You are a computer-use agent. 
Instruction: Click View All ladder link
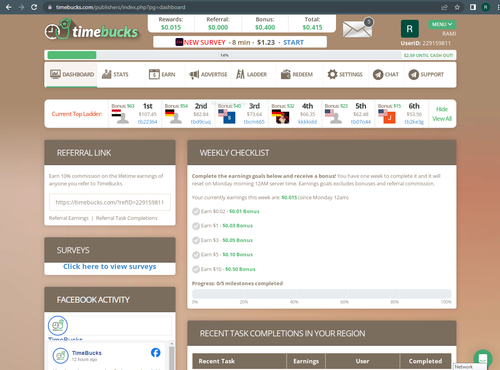442,119
